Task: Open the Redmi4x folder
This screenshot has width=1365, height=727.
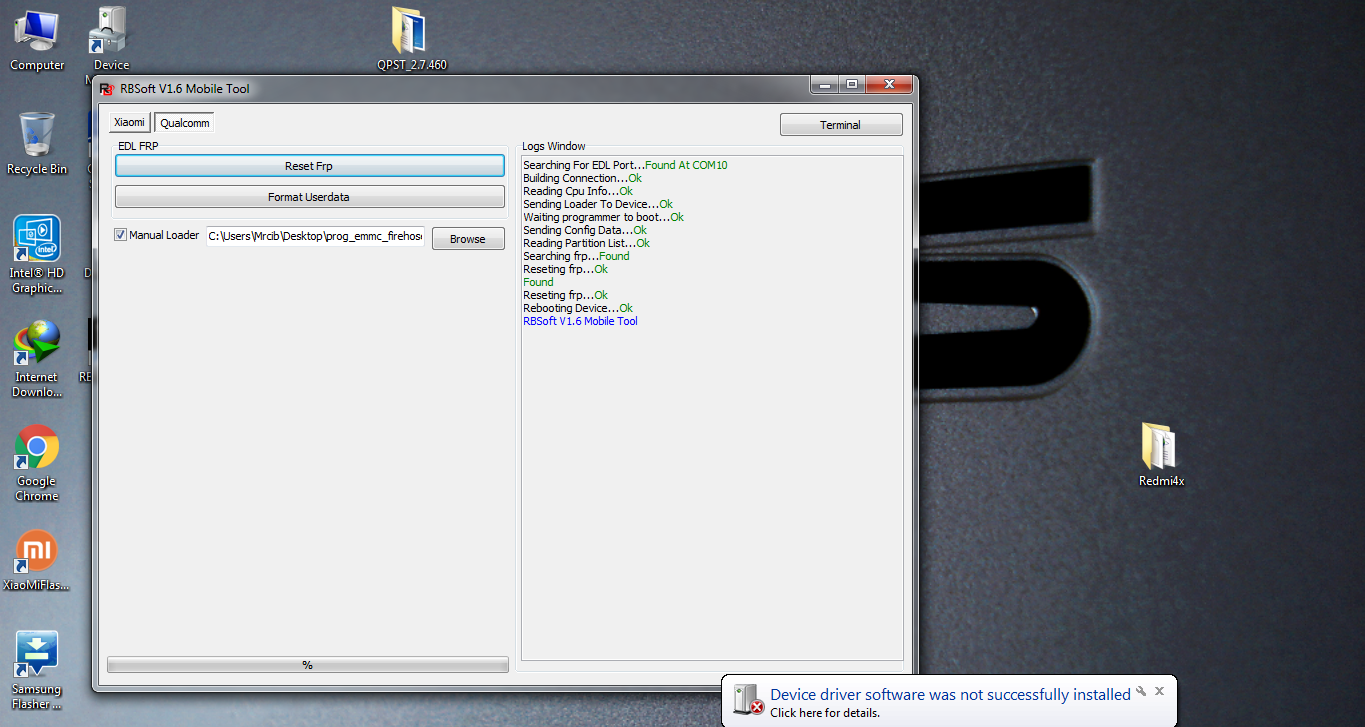Action: [x=1161, y=455]
